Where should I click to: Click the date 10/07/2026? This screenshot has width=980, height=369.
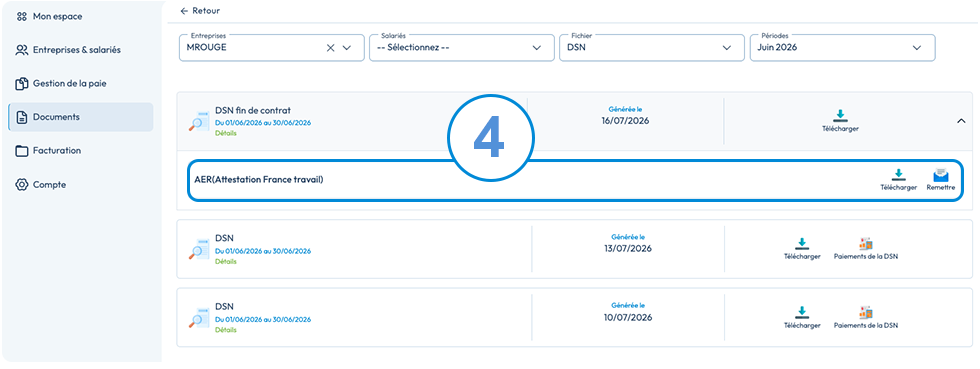click(x=628, y=318)
